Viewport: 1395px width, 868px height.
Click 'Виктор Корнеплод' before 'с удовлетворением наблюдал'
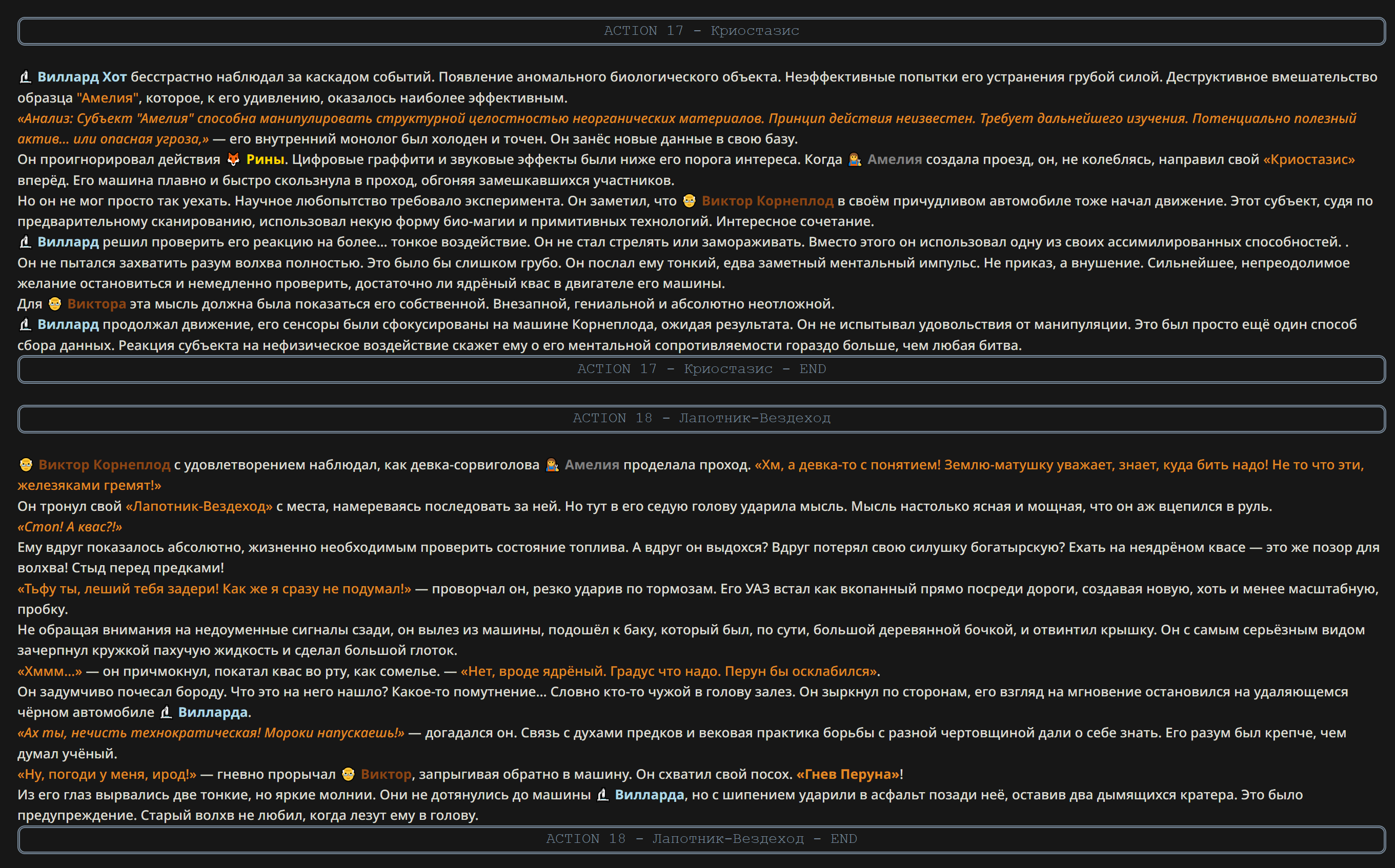105,464
